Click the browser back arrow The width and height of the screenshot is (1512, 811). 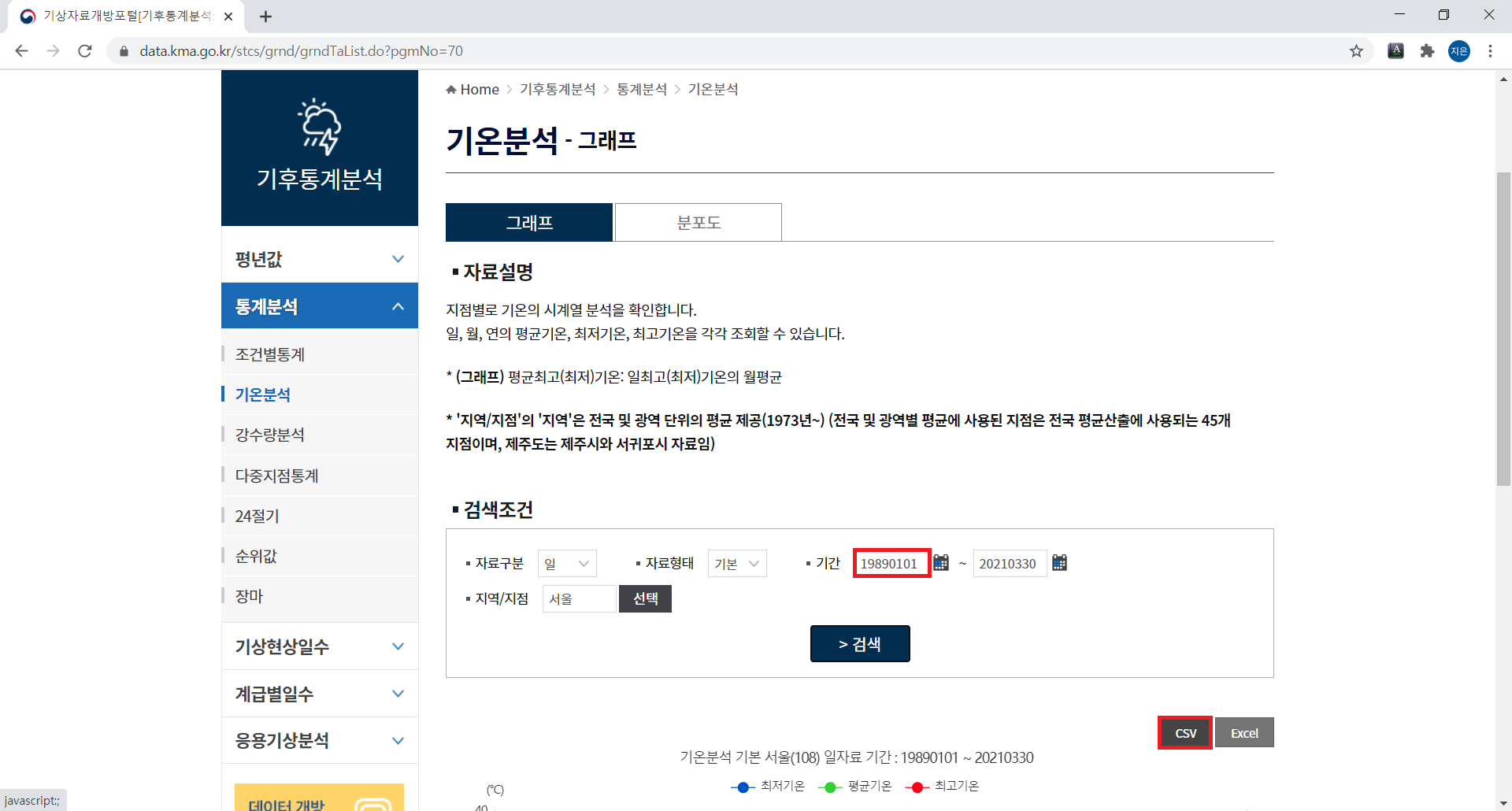(x=22, y=51)
